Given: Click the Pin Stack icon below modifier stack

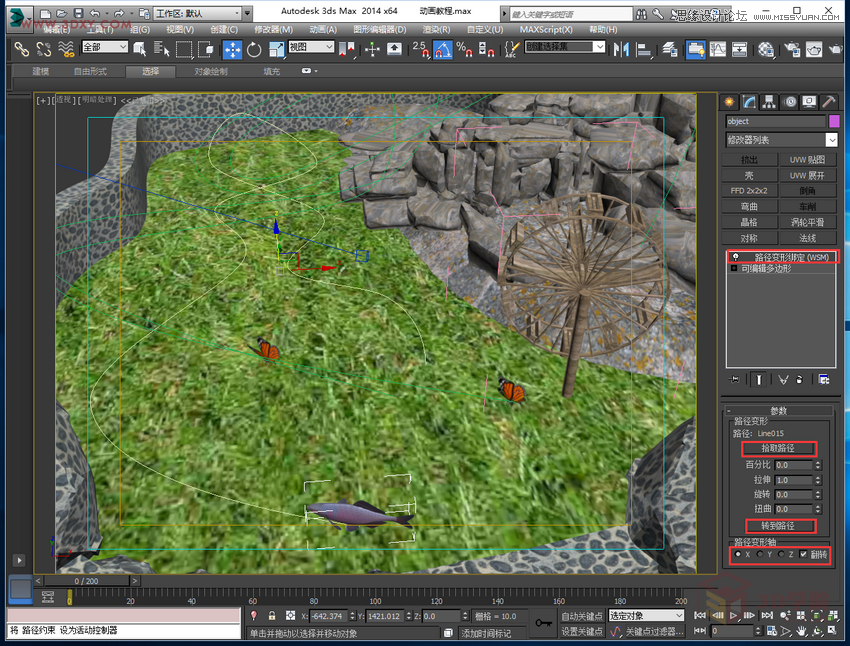Looking at the screenshot, I should pyautogui.click(x=735, y=379).
